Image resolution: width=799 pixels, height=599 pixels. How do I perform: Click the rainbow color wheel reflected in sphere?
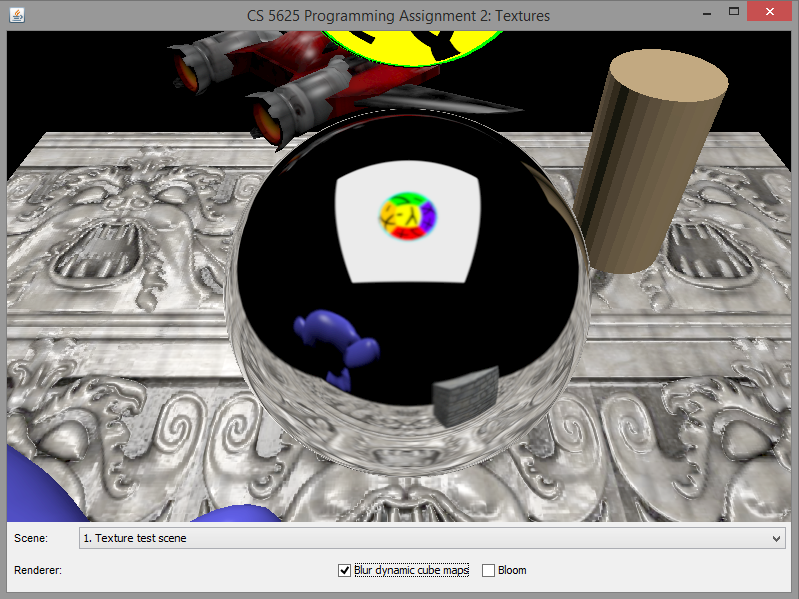point(406,216)
